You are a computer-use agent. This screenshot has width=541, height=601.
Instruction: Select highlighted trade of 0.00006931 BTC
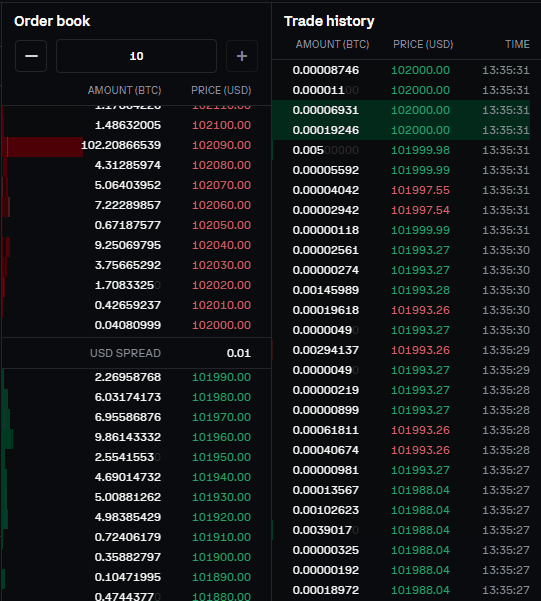coord(401,110)
